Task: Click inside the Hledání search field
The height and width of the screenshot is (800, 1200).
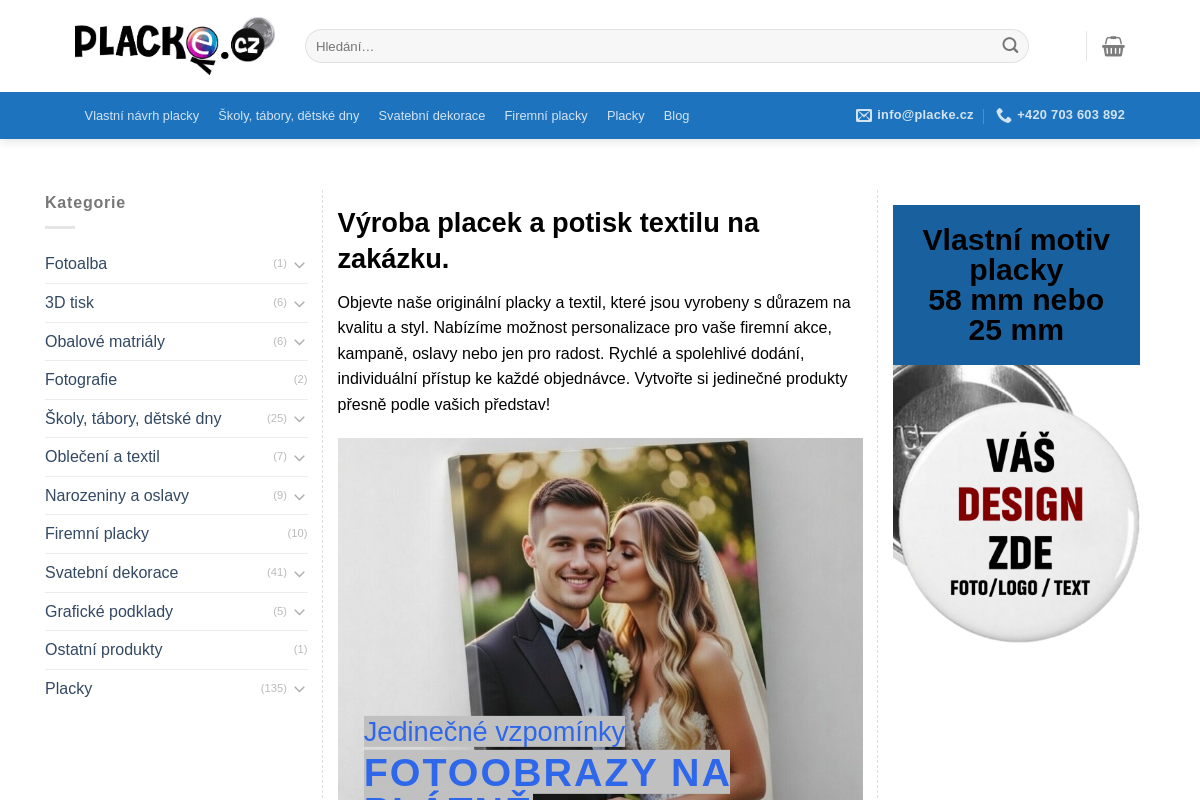Action: coord(650,45)
